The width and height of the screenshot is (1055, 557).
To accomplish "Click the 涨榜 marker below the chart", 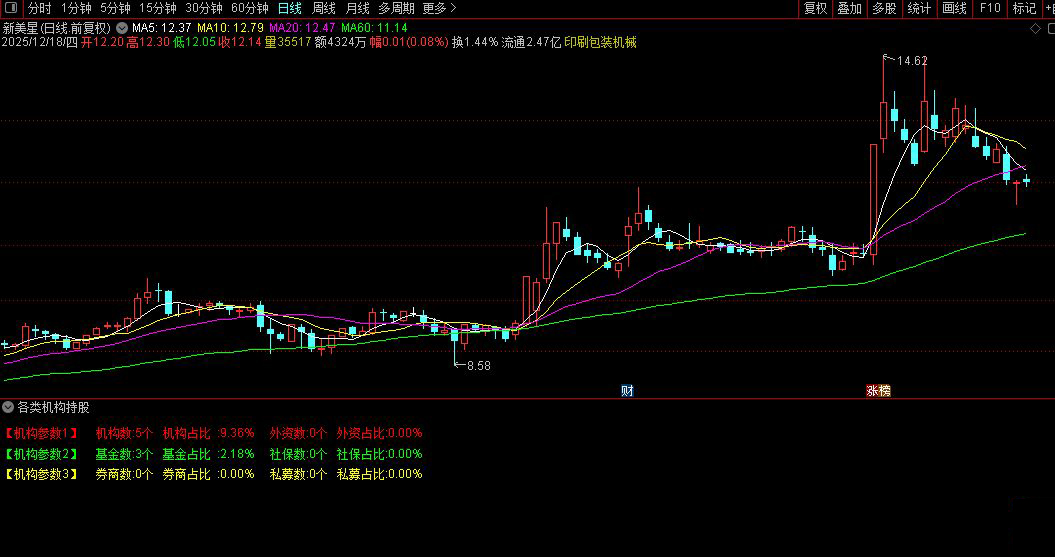I will [x=878, y=391].
